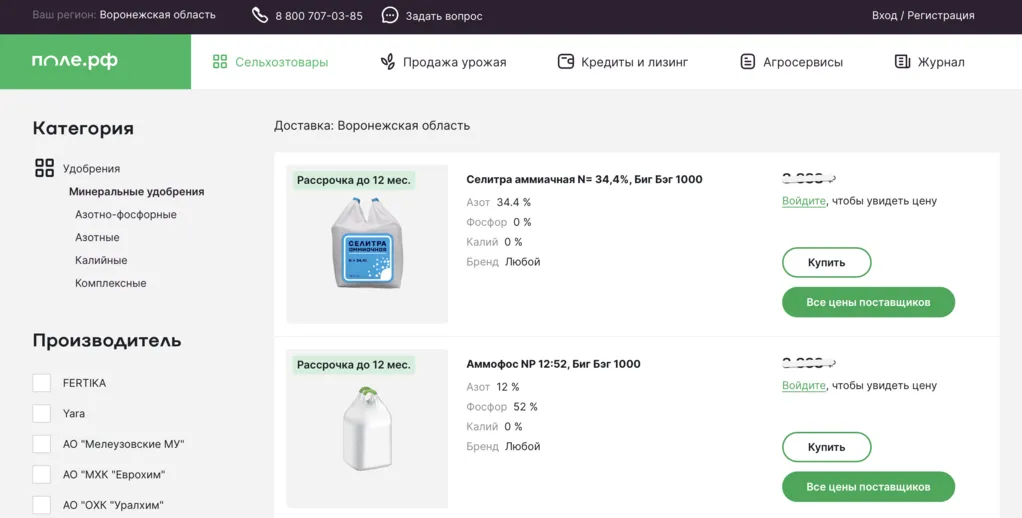Open the Аммофос product bag thumbnail

(x=367, y=430)
